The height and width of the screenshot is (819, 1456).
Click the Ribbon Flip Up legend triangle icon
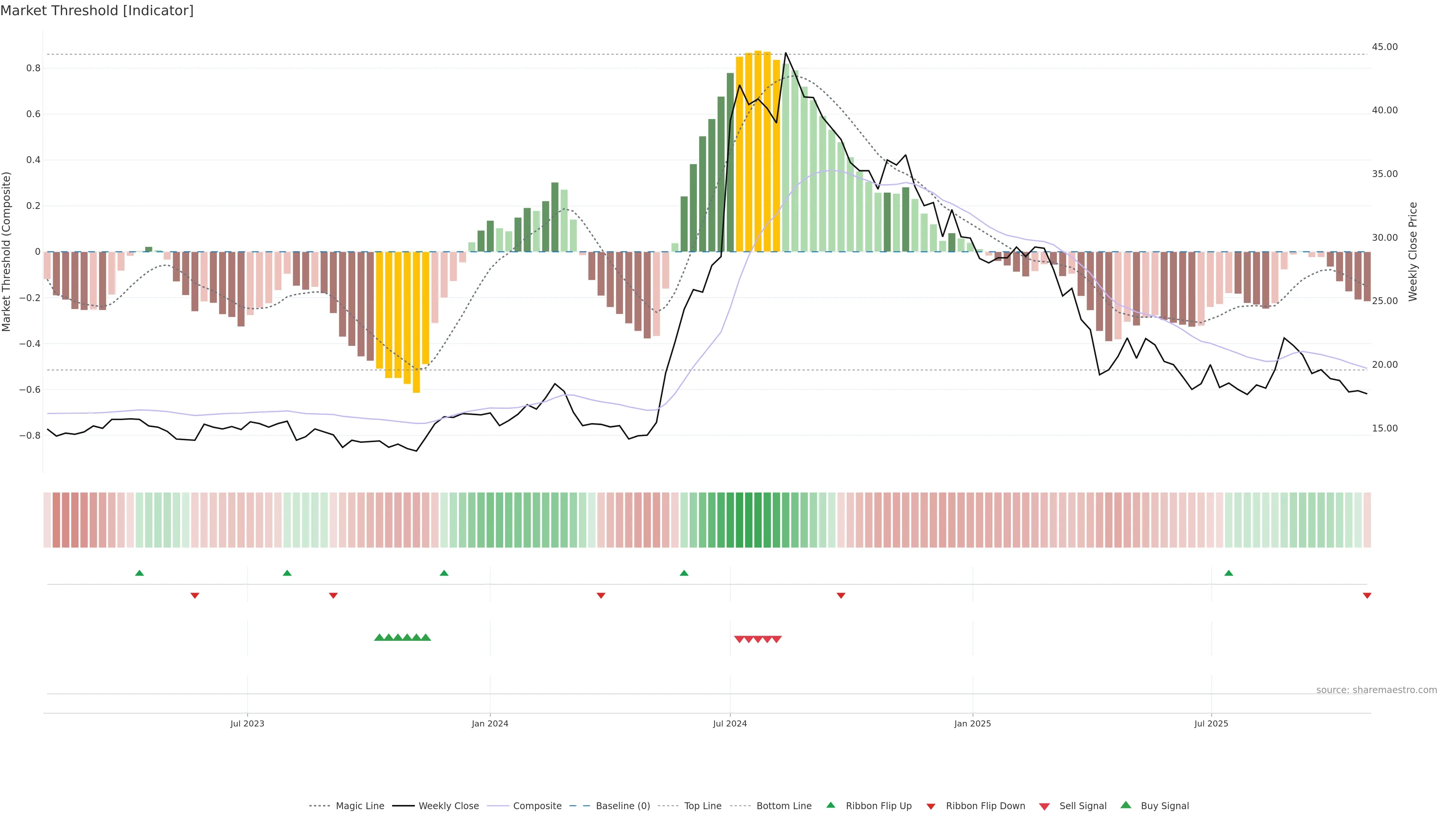point(830,805)
